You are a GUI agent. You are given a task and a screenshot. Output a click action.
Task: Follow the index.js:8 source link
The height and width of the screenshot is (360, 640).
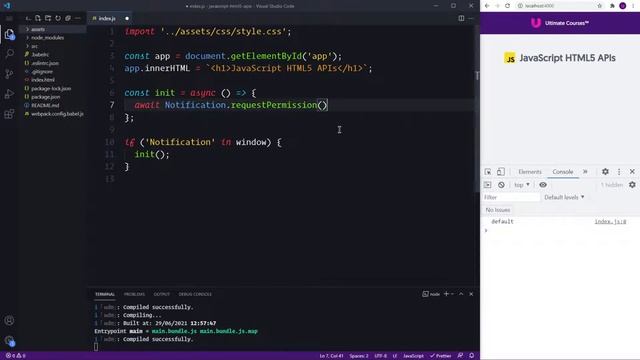click(x=610, y=221)
